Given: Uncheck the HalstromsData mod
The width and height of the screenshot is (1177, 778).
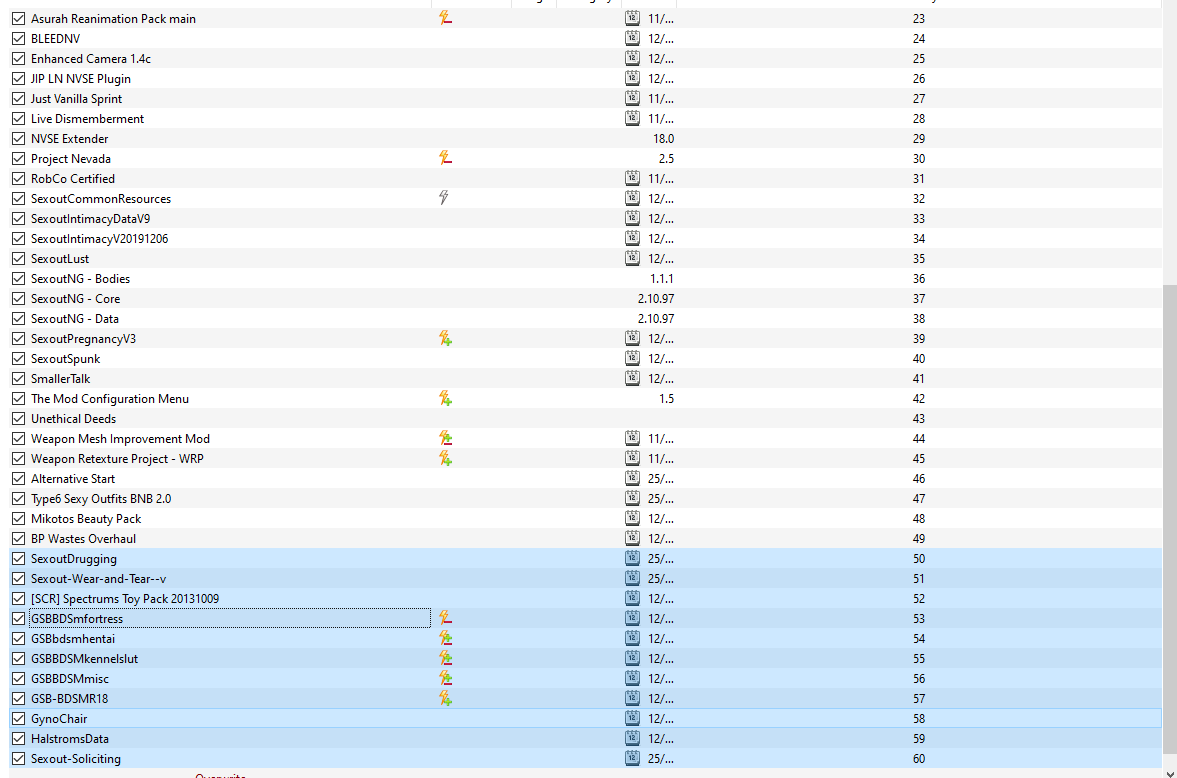Looking at the screenshot, I should [x=19, y=739].
